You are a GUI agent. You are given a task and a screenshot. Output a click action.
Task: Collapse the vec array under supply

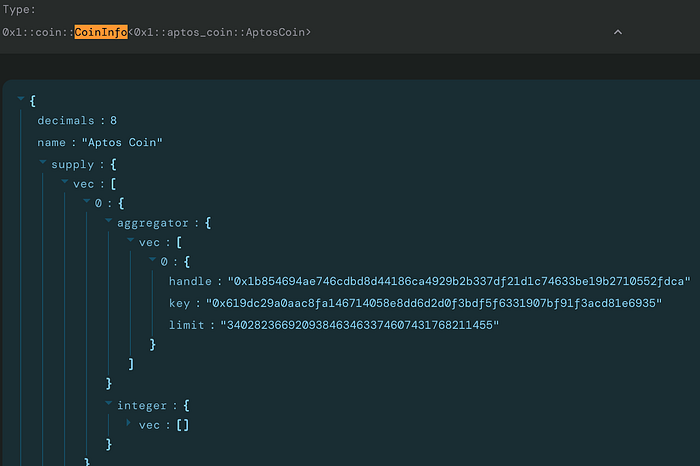(x=65, y=182)
